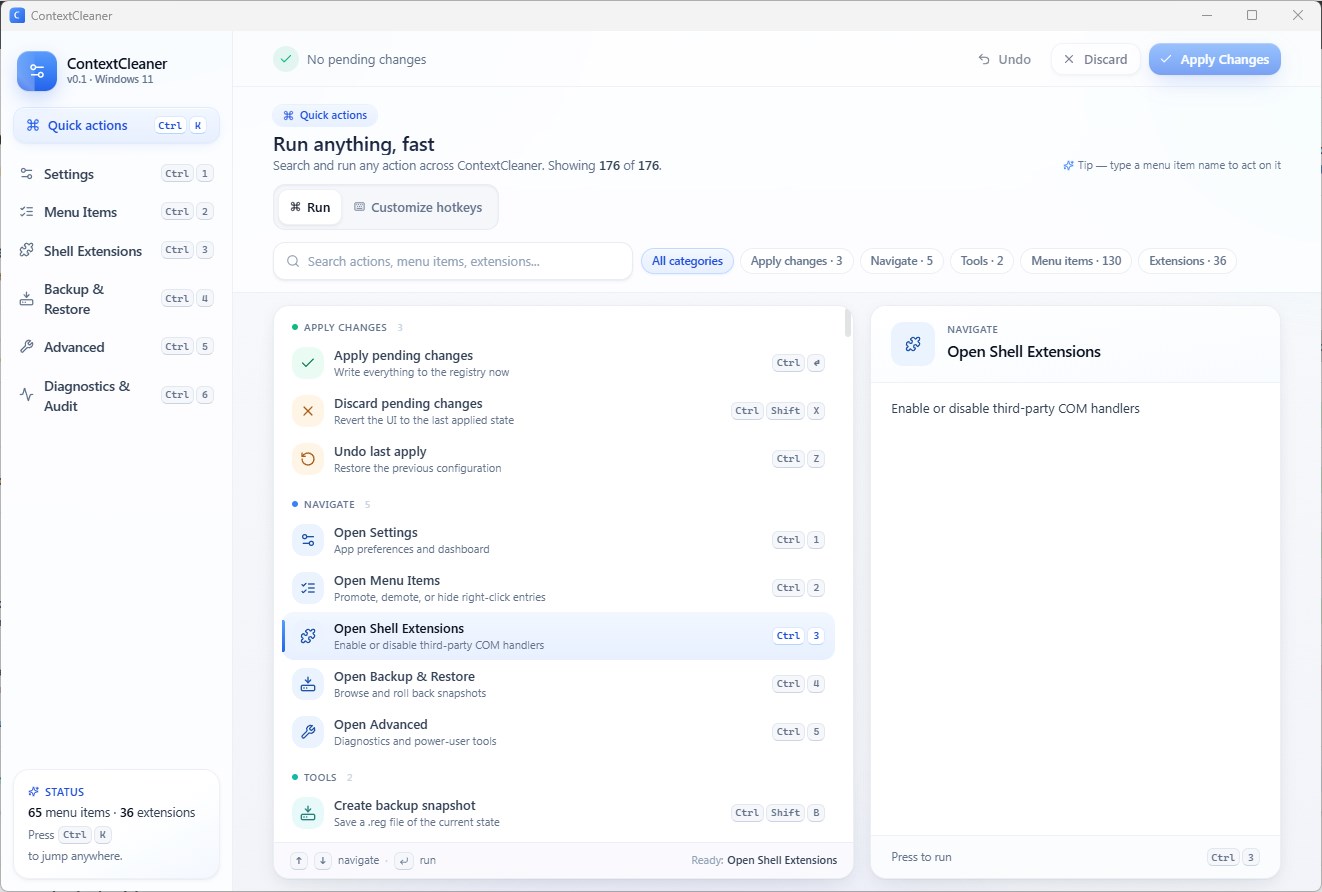Click the TOOLS section header
Viewport: 1322px width, 892px height.
click(322, 777)
